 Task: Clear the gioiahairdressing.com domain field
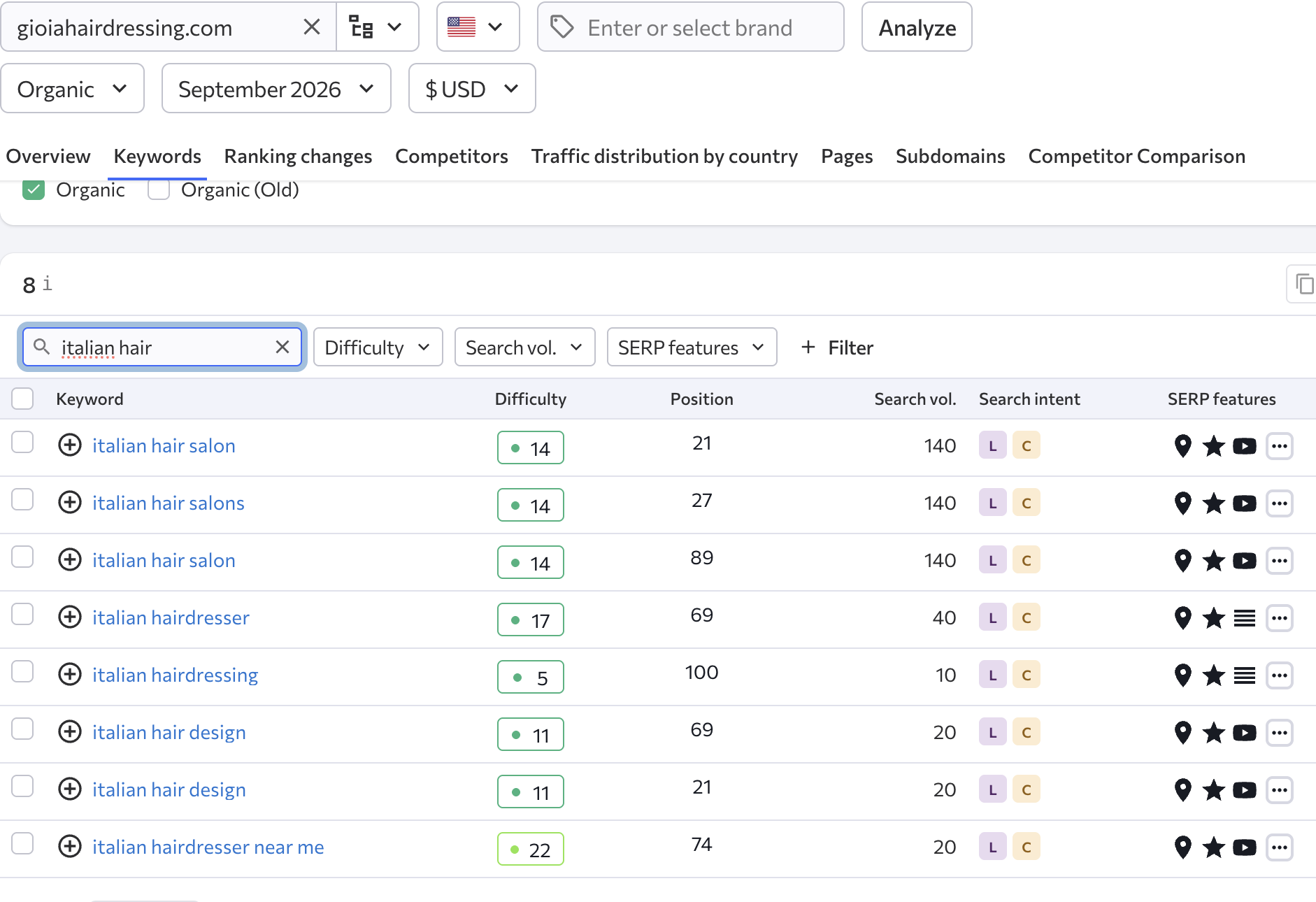click(x=312, y=27)
